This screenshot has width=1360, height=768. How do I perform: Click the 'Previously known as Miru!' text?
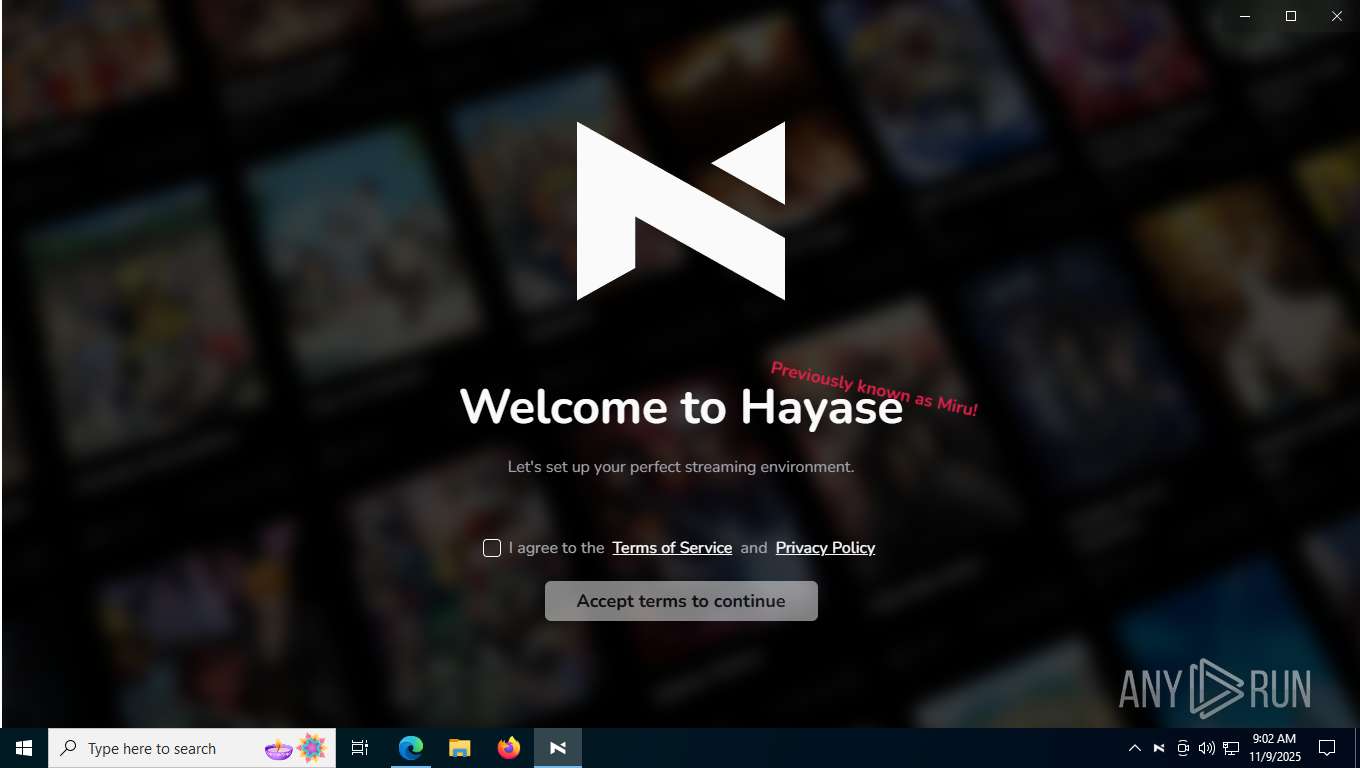coord(874,389)
